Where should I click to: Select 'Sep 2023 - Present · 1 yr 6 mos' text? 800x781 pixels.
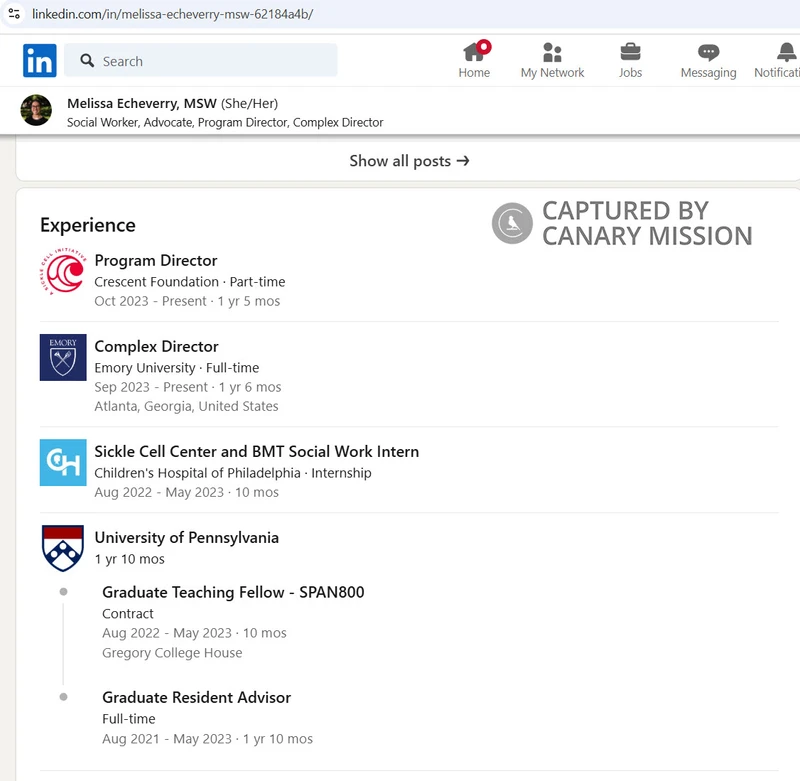pyautogui.click(x=188, y=387)
